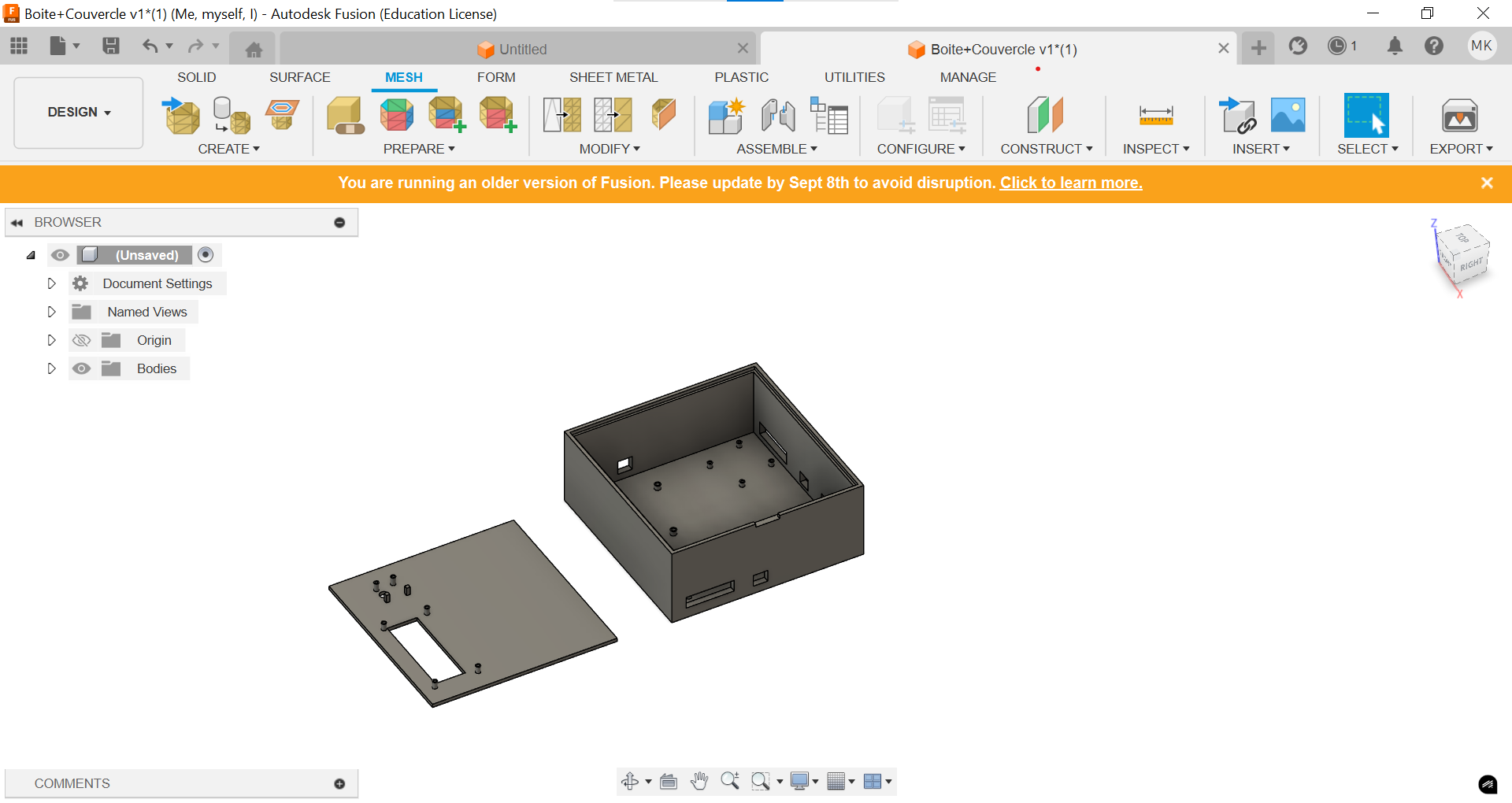Select Create Mesh Section Sketch icon
The height and width of the screenshot is (803, 1512).
(282, 115)
